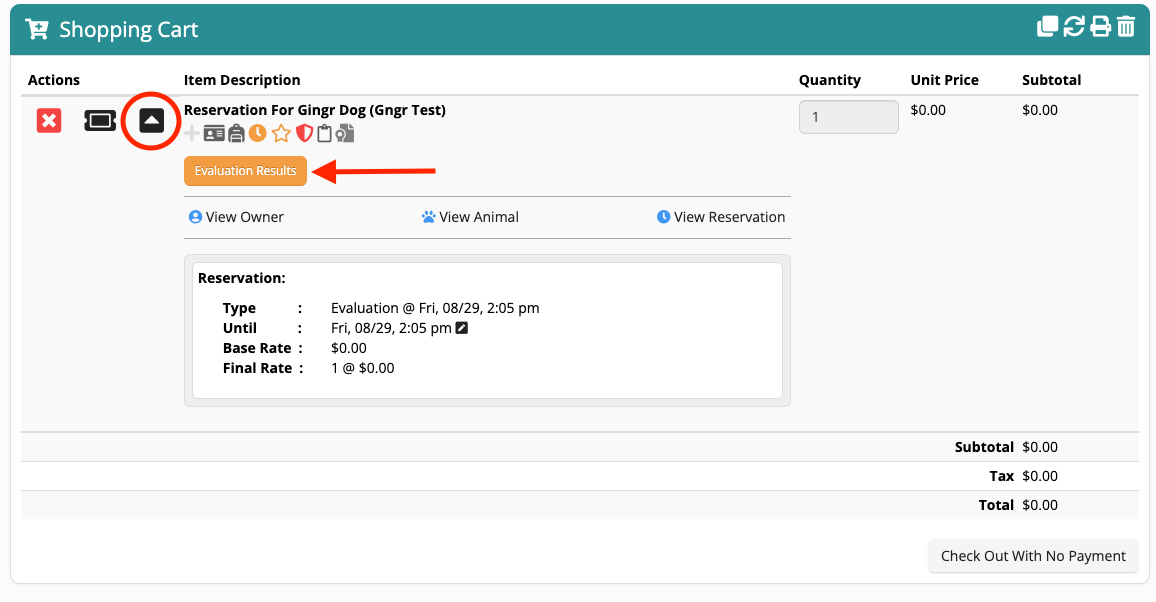Click the 'Base Rate' label
The width and height of the screenshot is (1156, 602).
tap(257, 349)
